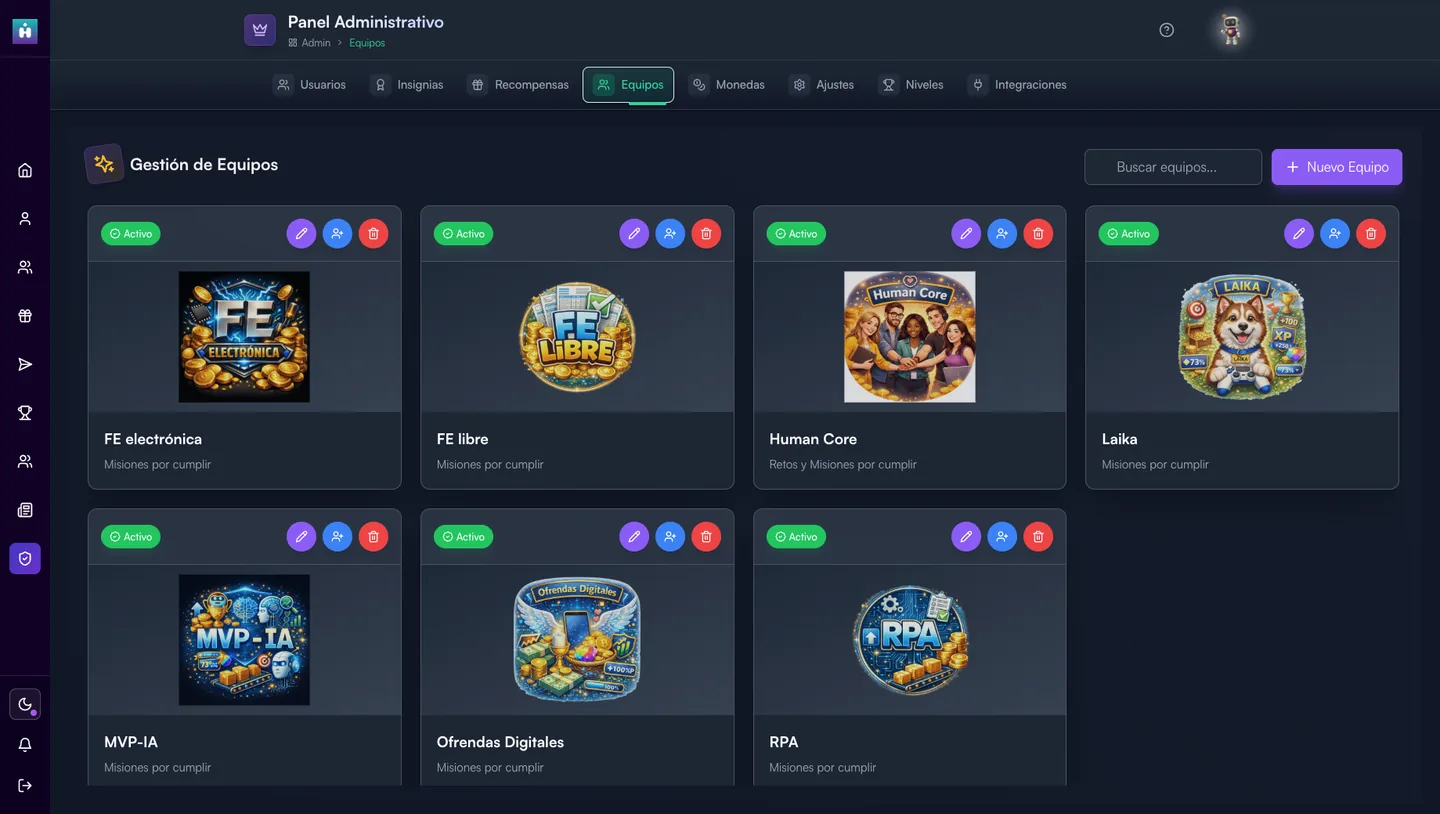Edit the FE libre team
This screenshot has height=814, width=1440.
coord(634,234)
